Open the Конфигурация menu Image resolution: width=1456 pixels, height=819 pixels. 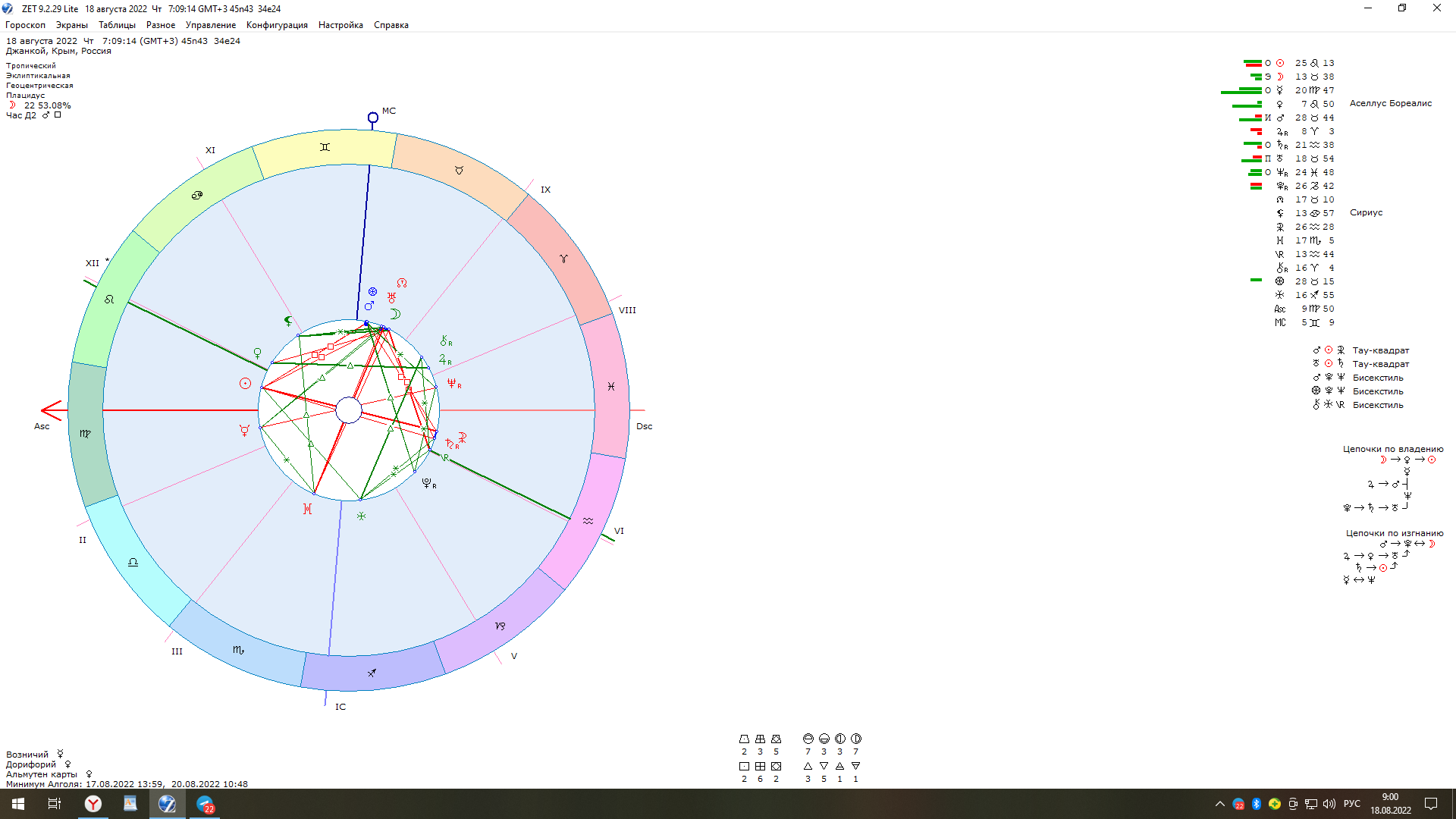pos(277,25)
